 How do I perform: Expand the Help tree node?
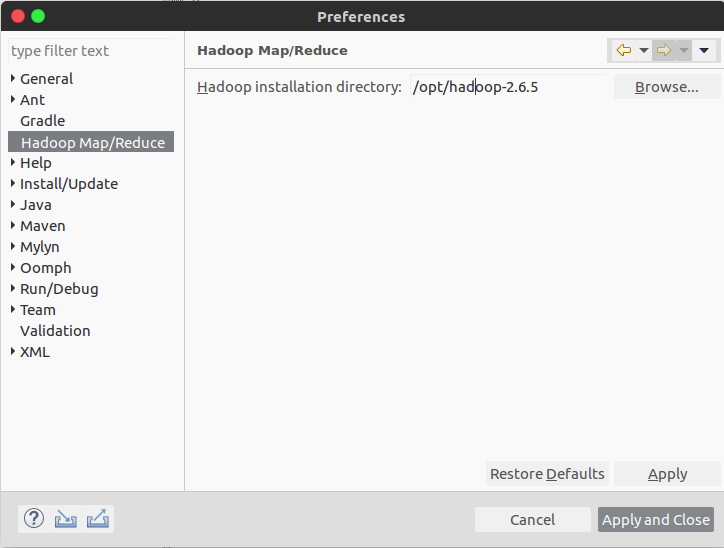[x=13, y=163]
